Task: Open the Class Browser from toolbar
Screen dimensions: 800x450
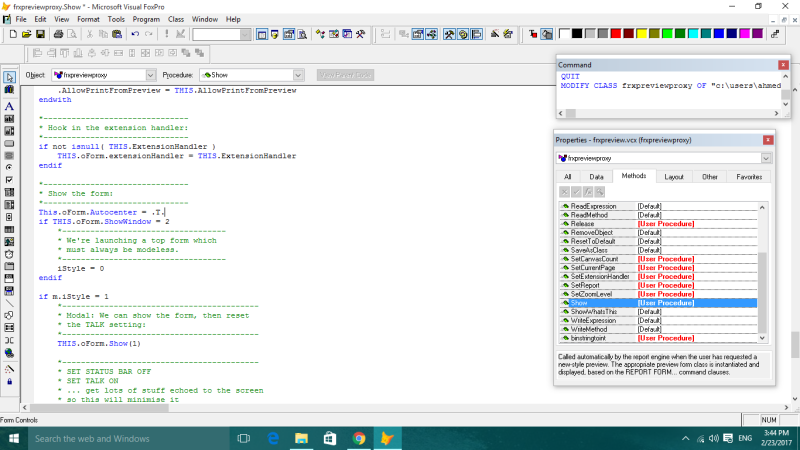Action: (320, 34)
